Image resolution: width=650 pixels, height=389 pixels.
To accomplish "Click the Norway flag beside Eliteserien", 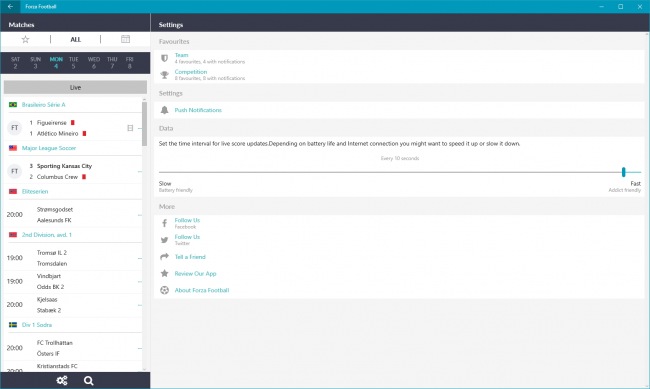I will click(x=13, y=192).
